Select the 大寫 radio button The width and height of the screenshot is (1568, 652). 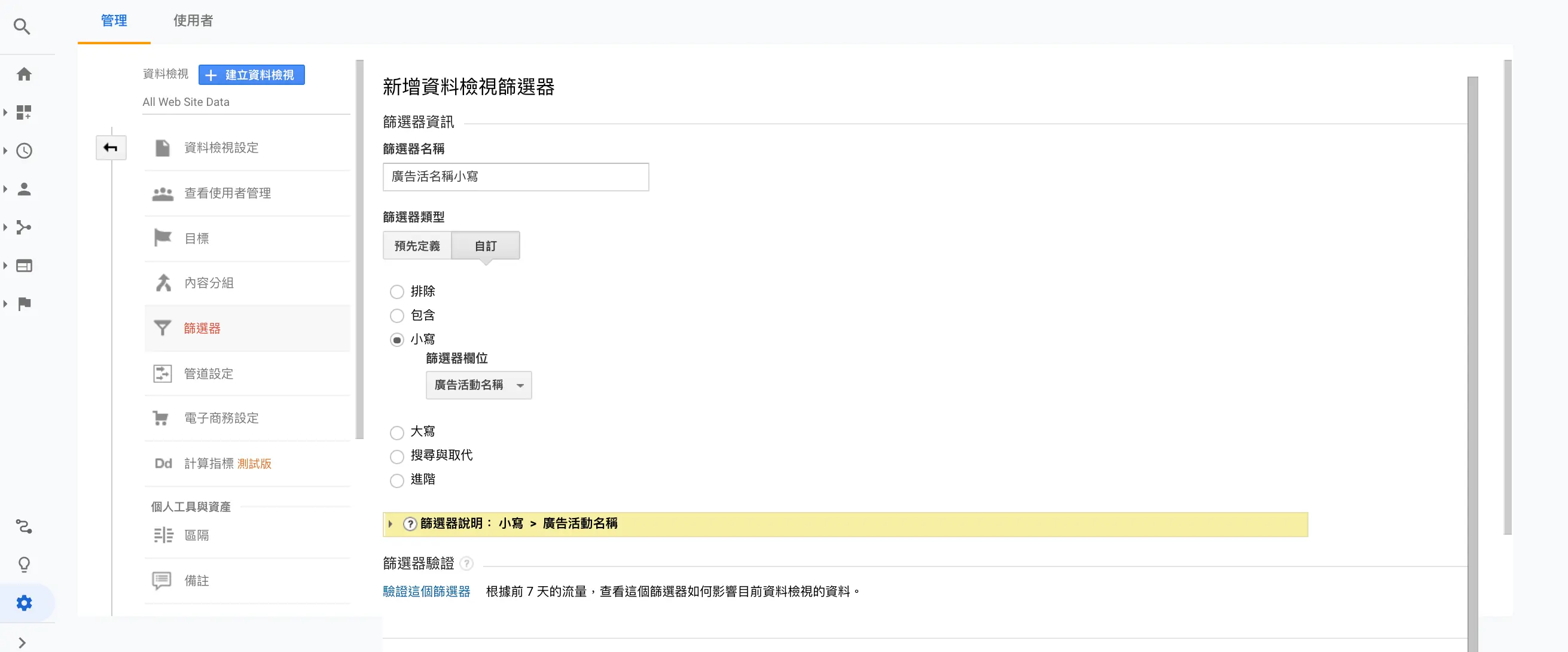tap(397, 432)
